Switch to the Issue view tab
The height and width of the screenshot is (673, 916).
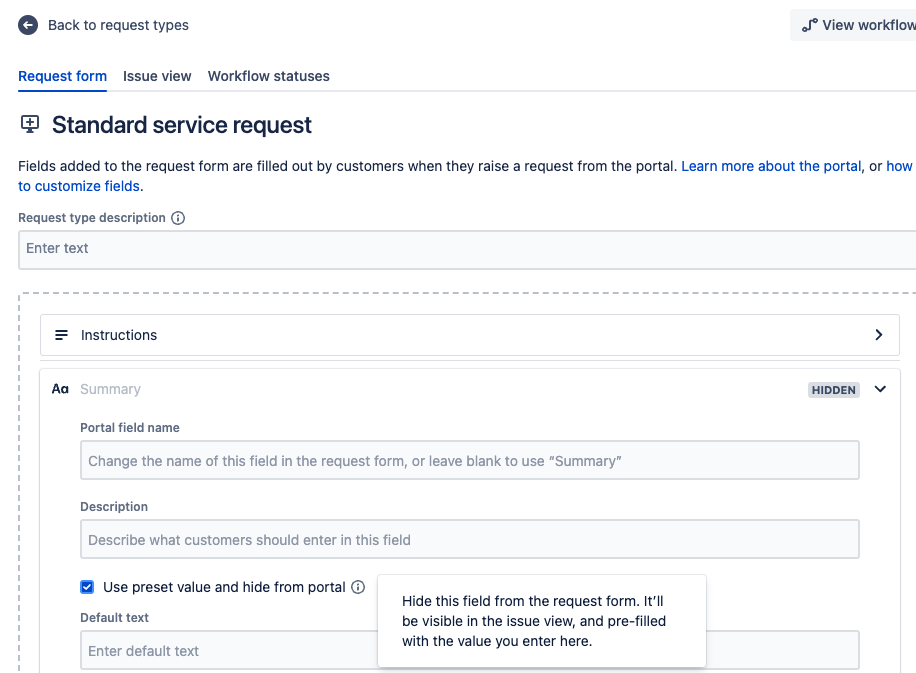pyautogui.click(x=157, y=76)
